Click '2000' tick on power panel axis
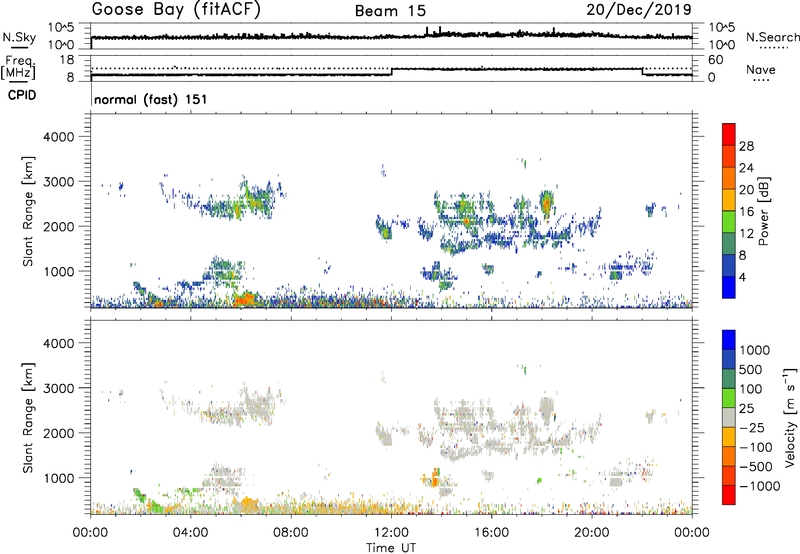Viewport: 800px width, 554px height. click(58, 226)
